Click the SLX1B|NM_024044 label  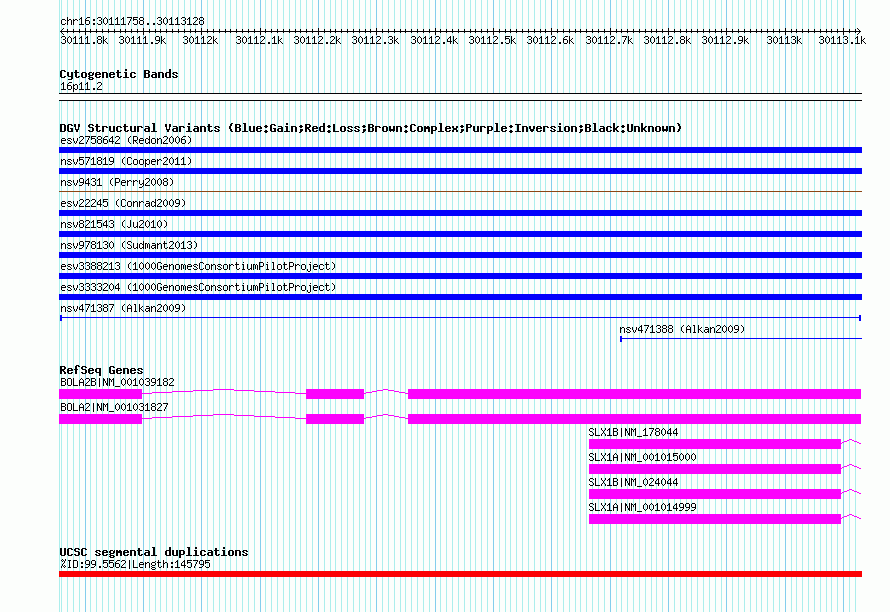click(x=633, y=482)
